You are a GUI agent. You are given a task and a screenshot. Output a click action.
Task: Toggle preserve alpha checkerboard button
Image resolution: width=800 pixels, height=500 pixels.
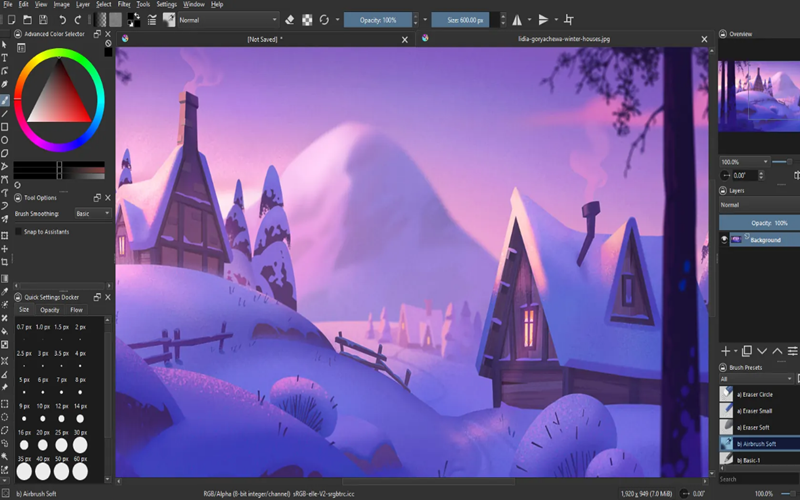click(307, 20)
